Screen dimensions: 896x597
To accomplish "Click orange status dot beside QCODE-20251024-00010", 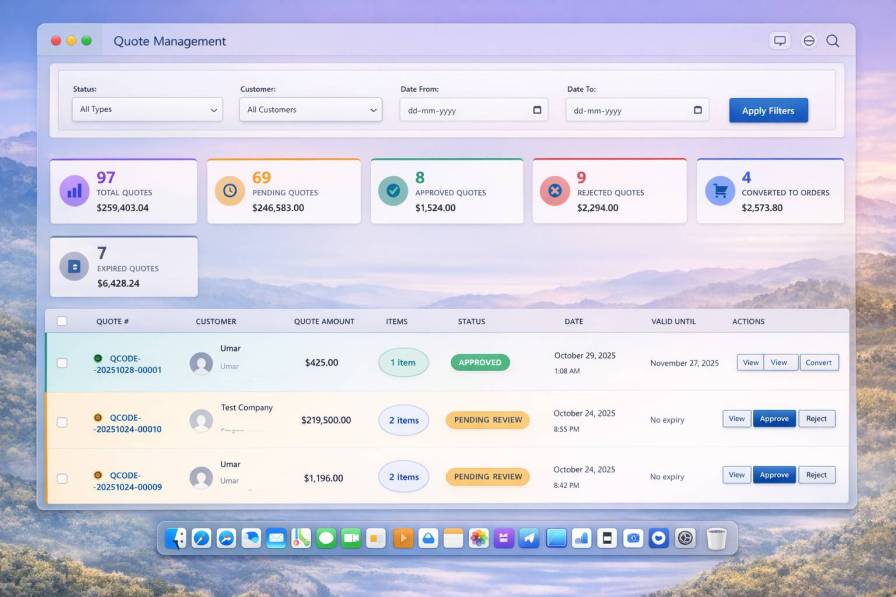I will [x=98, y=418].
